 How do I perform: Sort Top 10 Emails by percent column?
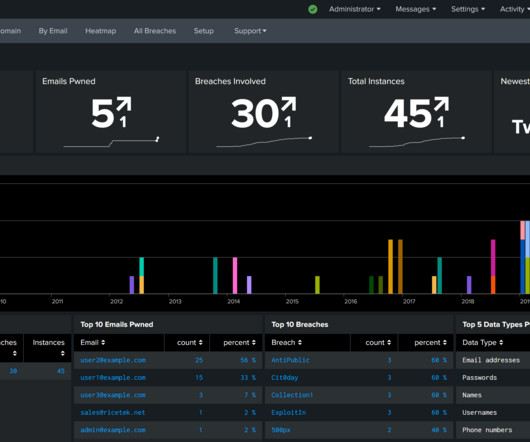tap(239, 343)
